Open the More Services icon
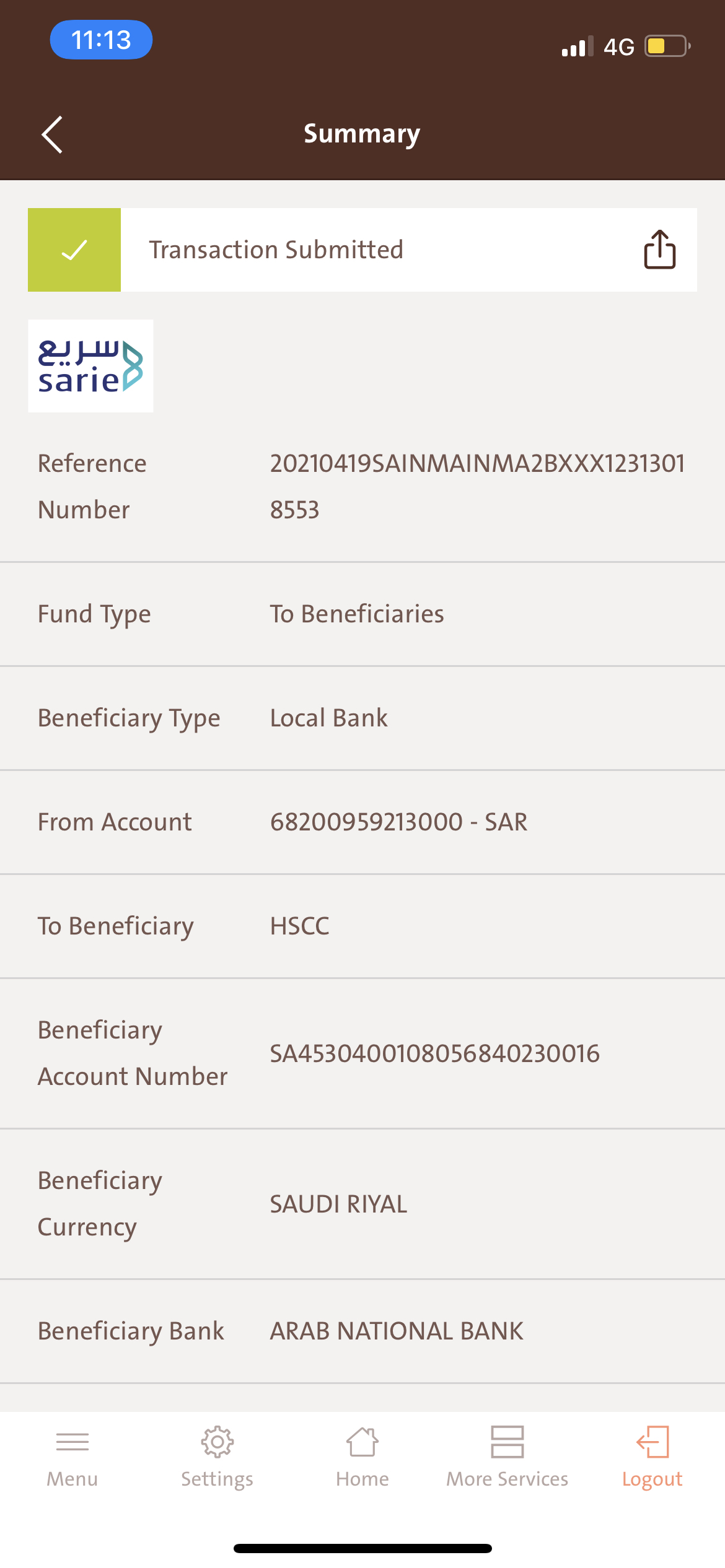This screenshot has width=725, height=1568. click(x=507, y=1442)
